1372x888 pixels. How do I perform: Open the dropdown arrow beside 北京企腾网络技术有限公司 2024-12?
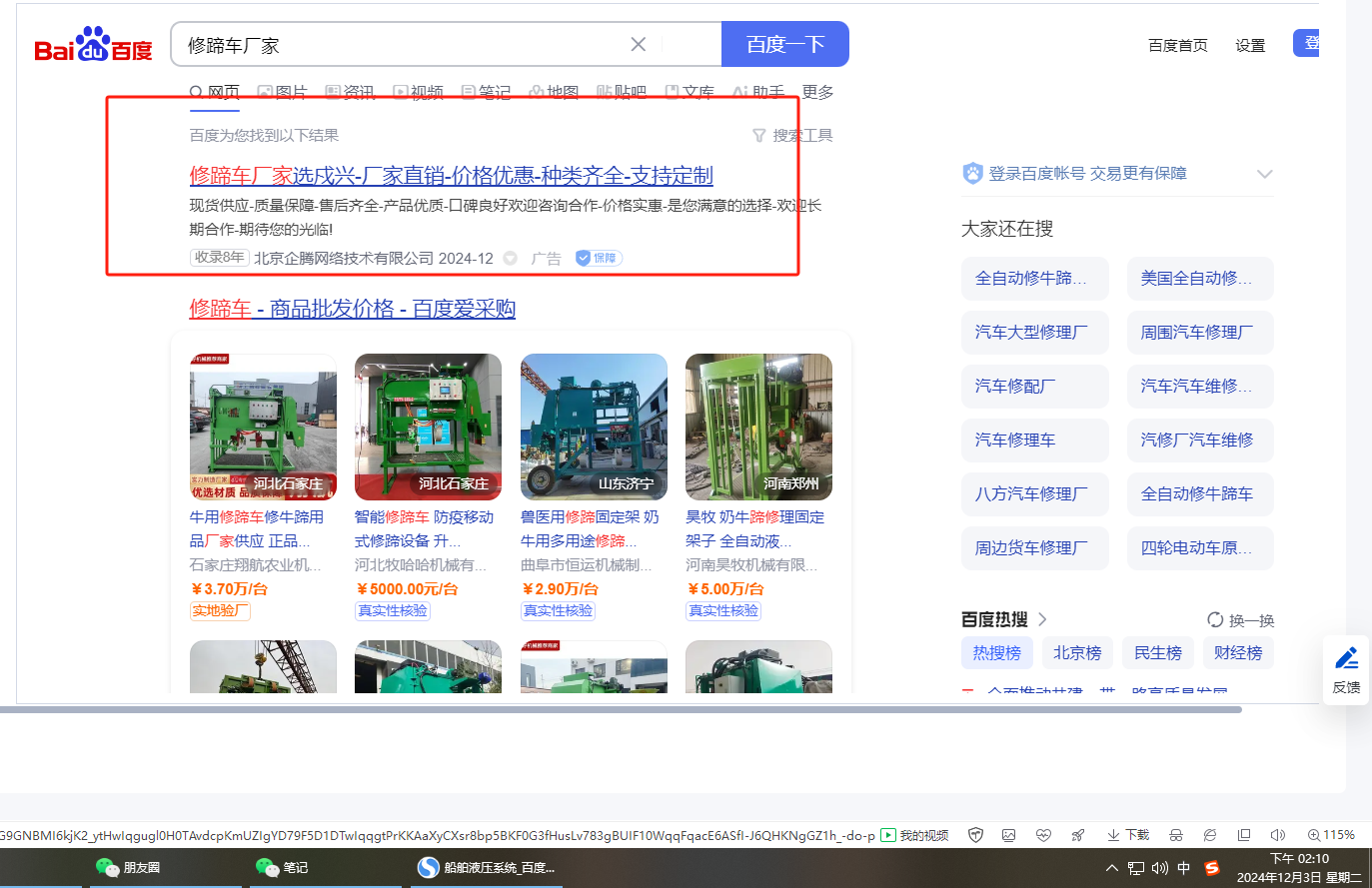point(510,259)
